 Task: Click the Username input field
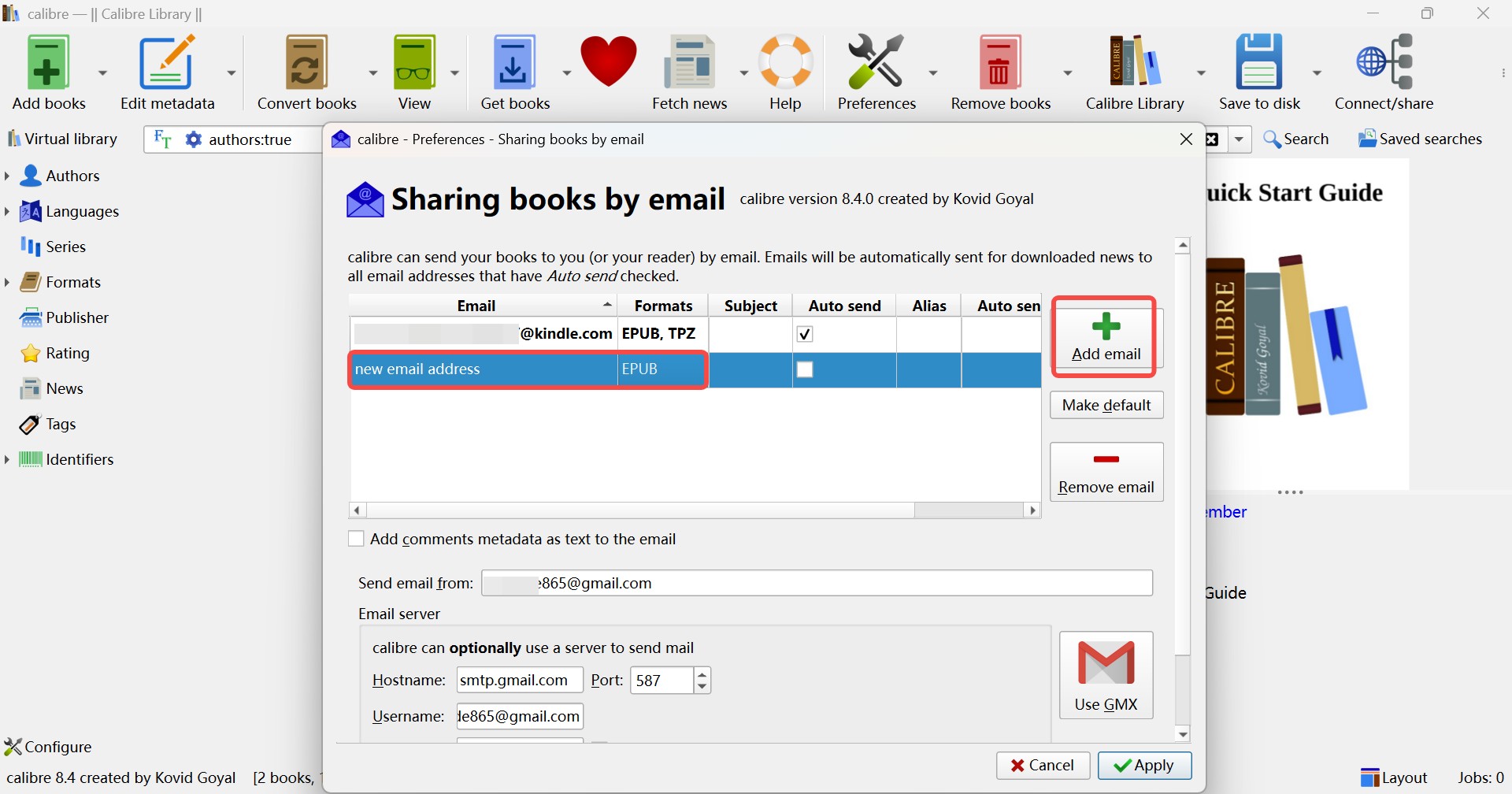click(520, 717)
